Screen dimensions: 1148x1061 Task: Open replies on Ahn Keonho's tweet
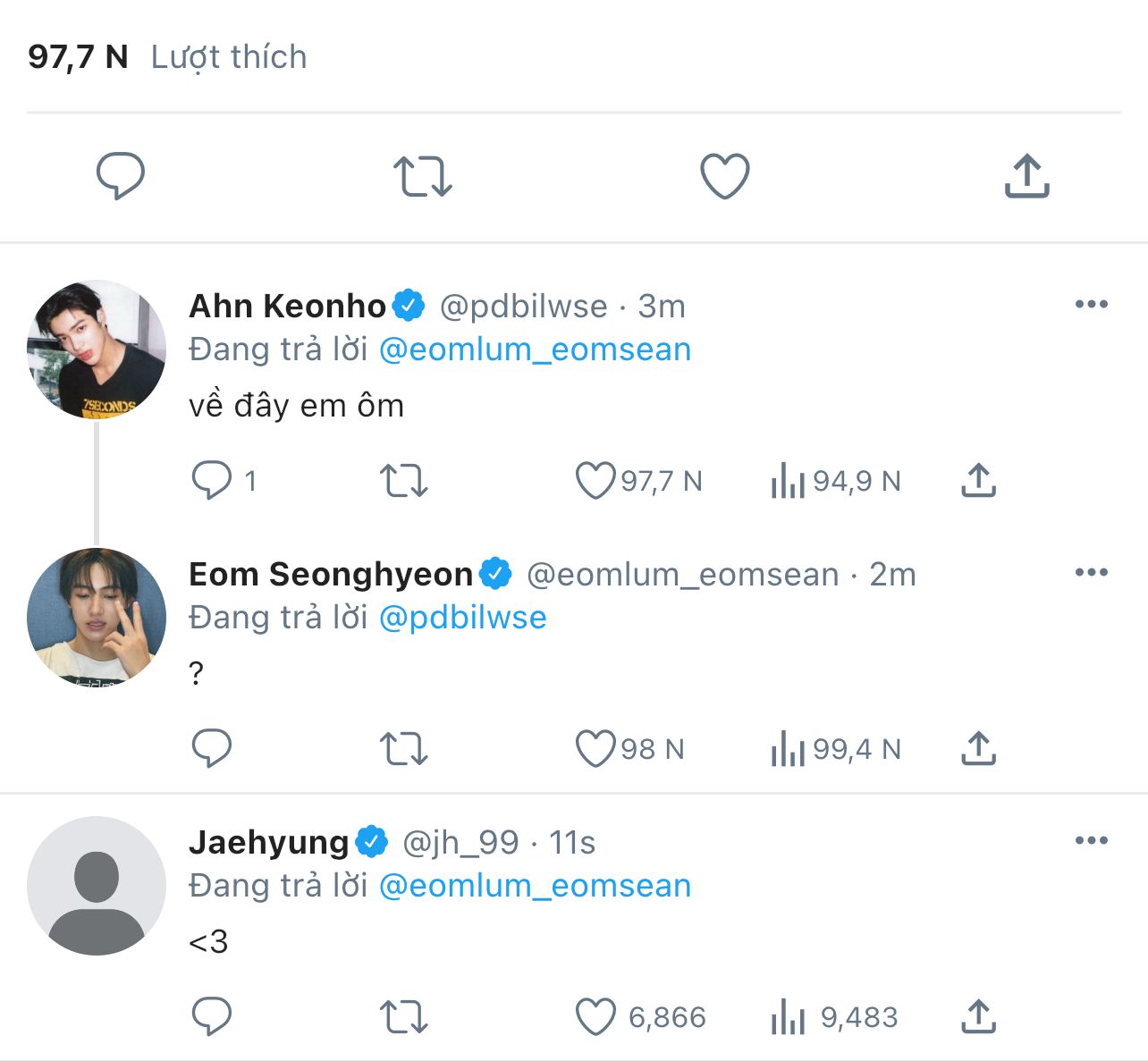(x=212, y=481)
